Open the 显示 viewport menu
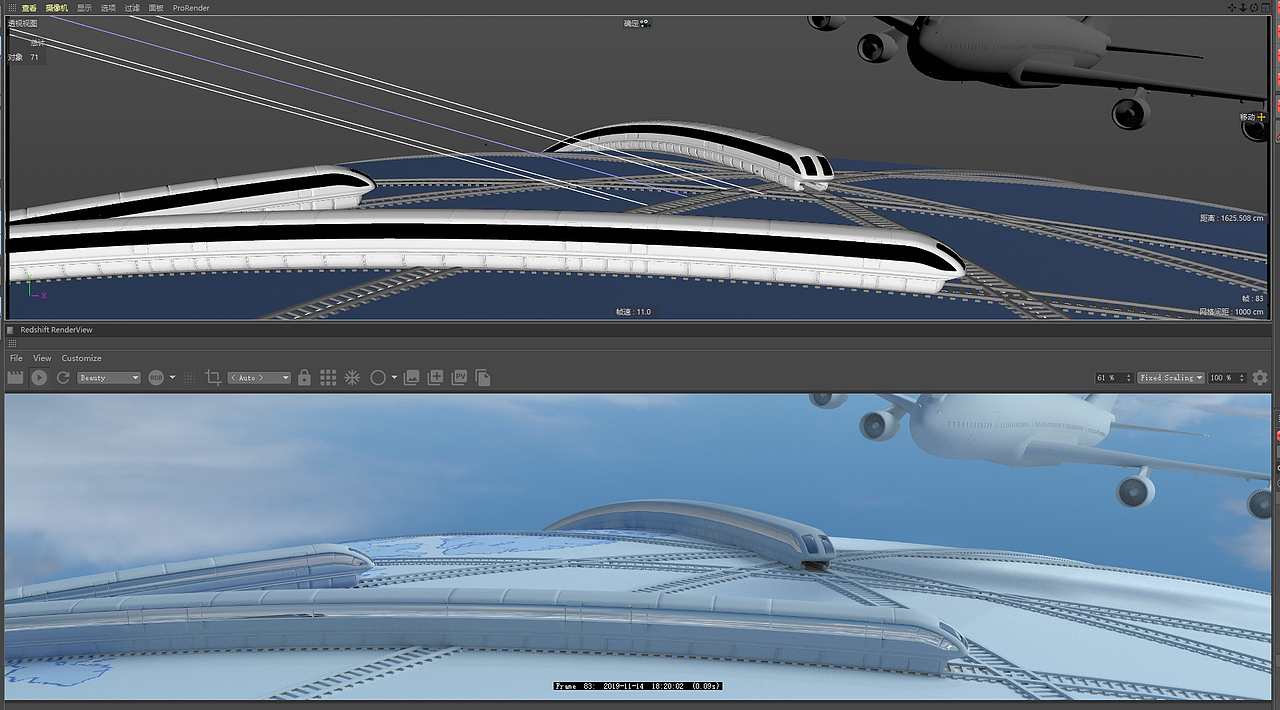Screen dimensions: 1280x710 (x=84, y=8)
